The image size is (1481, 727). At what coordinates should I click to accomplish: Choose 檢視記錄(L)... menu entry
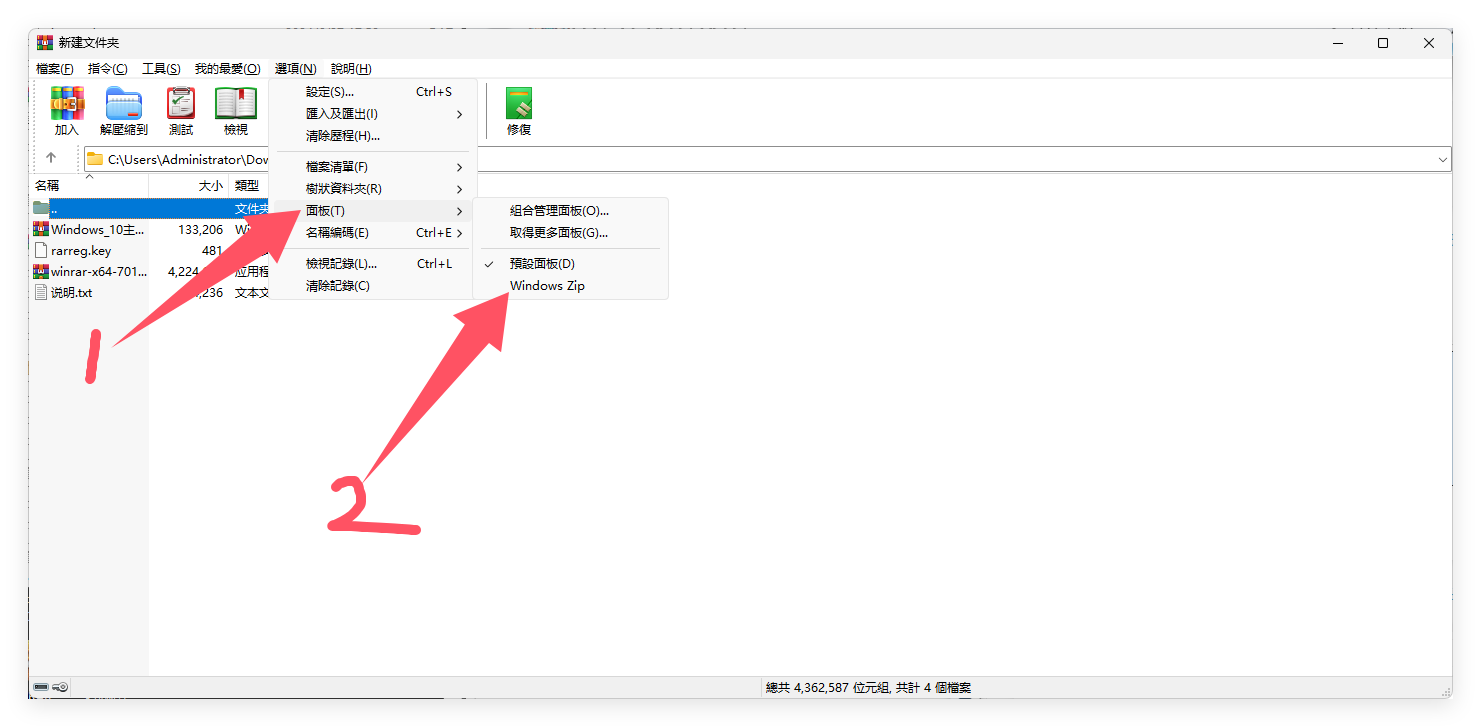click(x=372, y=264)
